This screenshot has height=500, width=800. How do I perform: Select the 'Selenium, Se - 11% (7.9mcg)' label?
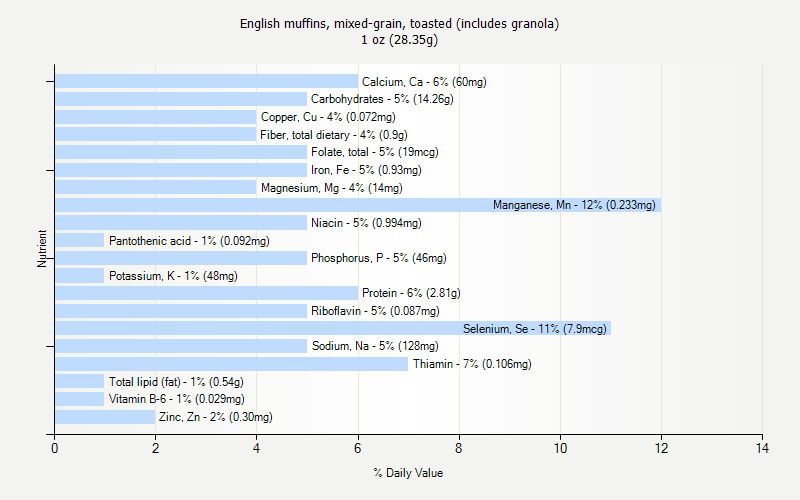tap(535, 329)
